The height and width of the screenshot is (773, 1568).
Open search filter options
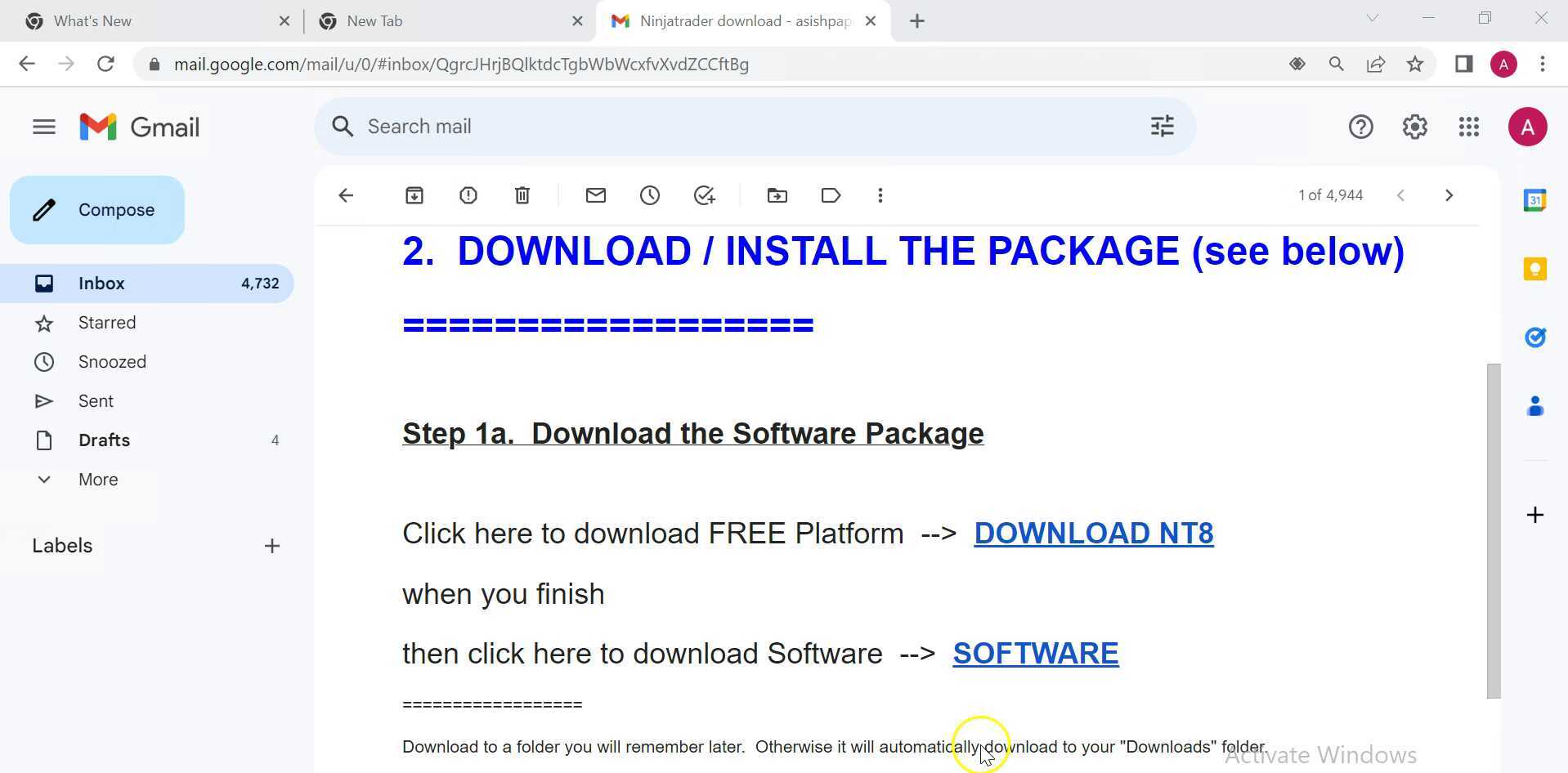1162,126
